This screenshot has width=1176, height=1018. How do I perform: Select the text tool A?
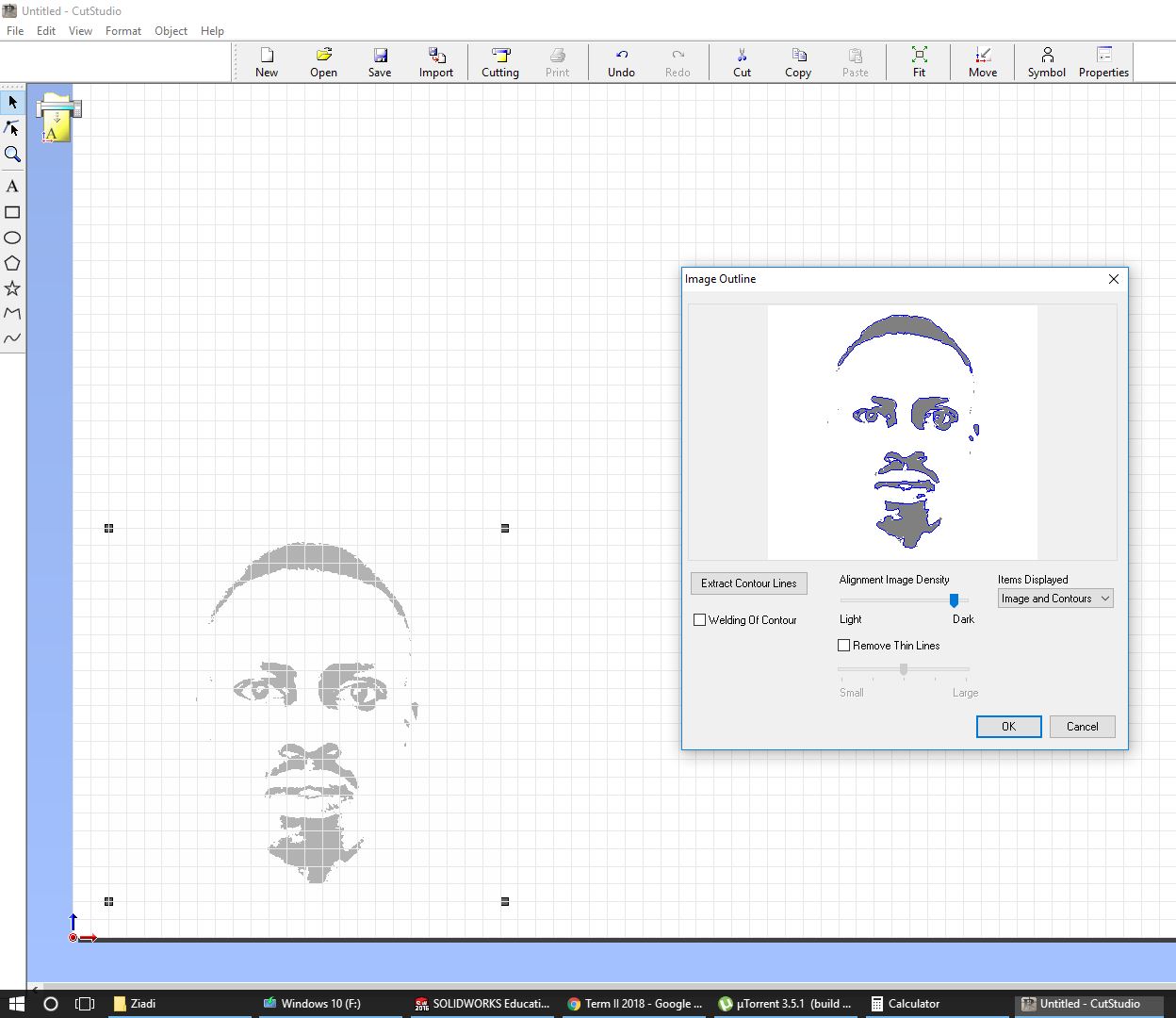pyautogui.click(x=12, y=187)
